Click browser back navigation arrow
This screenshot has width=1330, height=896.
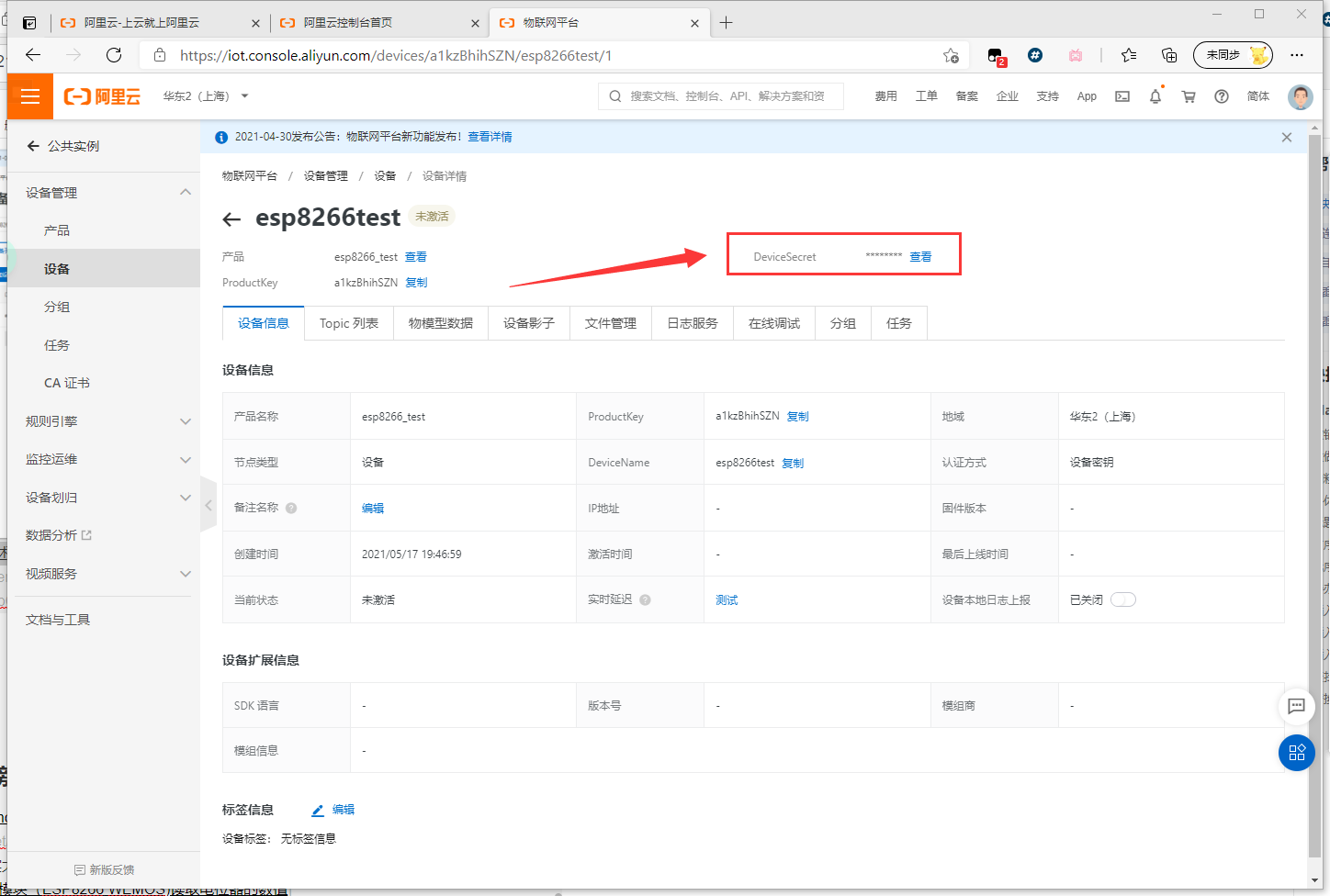[x=33, y=55]
